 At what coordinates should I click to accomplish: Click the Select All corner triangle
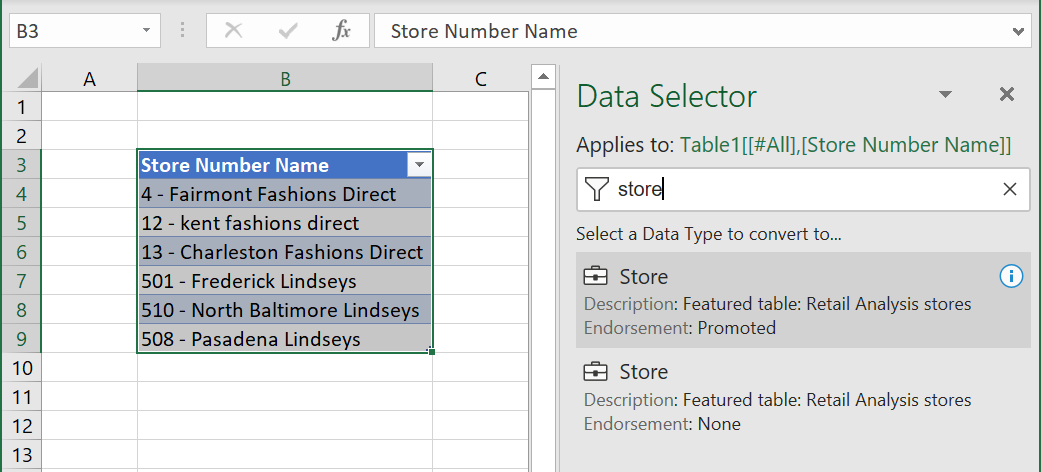pyautogui.click(x=28, y=79)
